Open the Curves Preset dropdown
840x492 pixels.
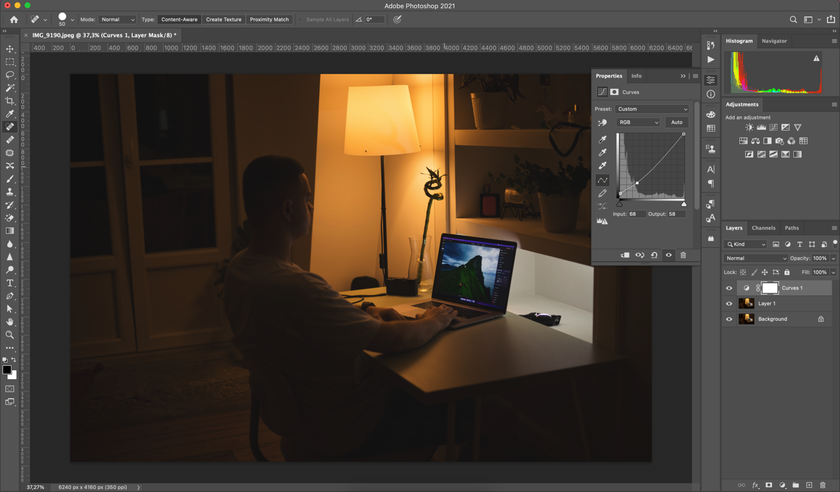click(652, 109)
